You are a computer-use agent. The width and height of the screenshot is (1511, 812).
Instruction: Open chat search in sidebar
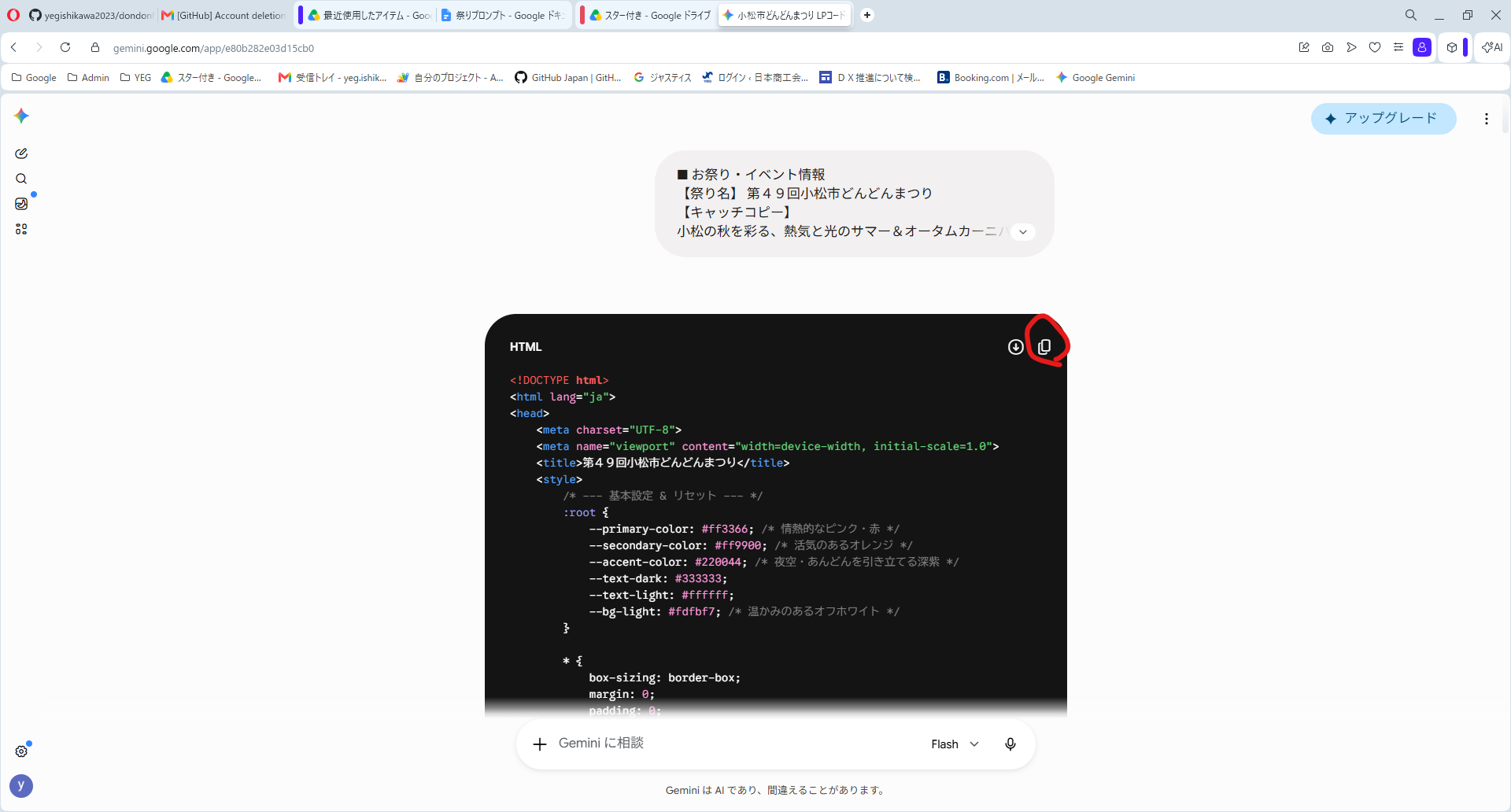pyautogui.click(x=21, y=179)
